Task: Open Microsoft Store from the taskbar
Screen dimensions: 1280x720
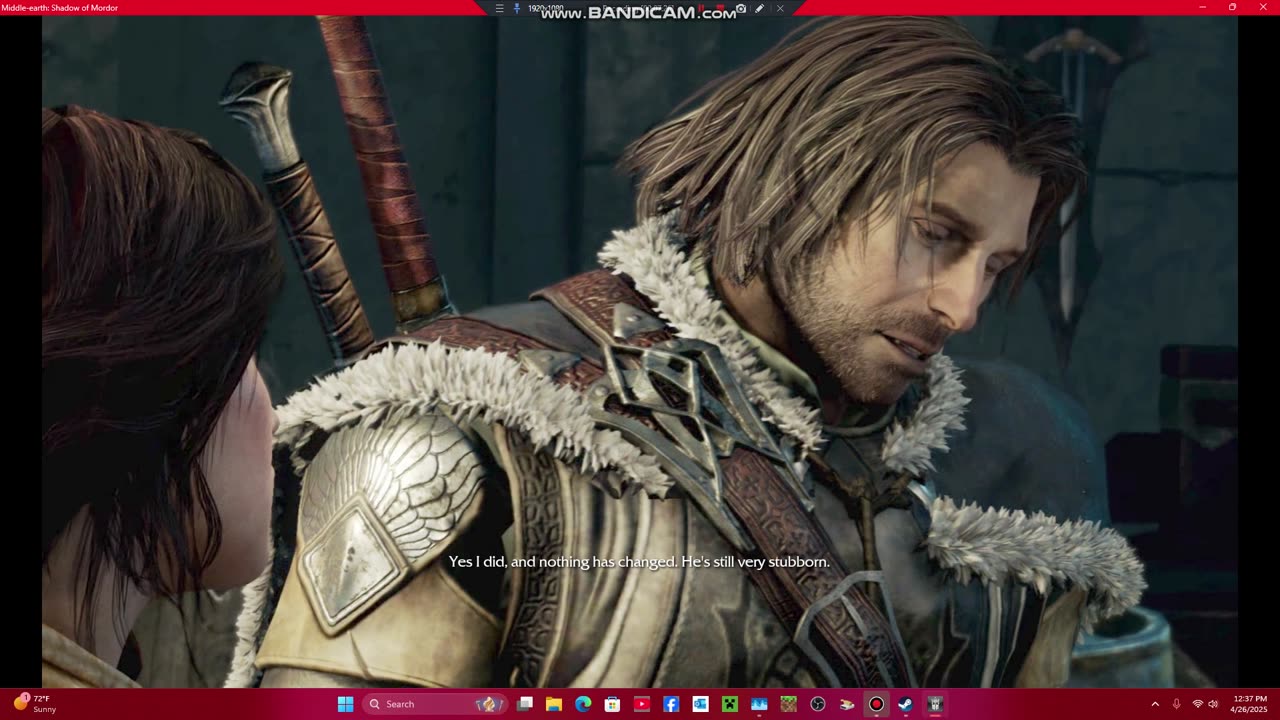Action: 612,704
